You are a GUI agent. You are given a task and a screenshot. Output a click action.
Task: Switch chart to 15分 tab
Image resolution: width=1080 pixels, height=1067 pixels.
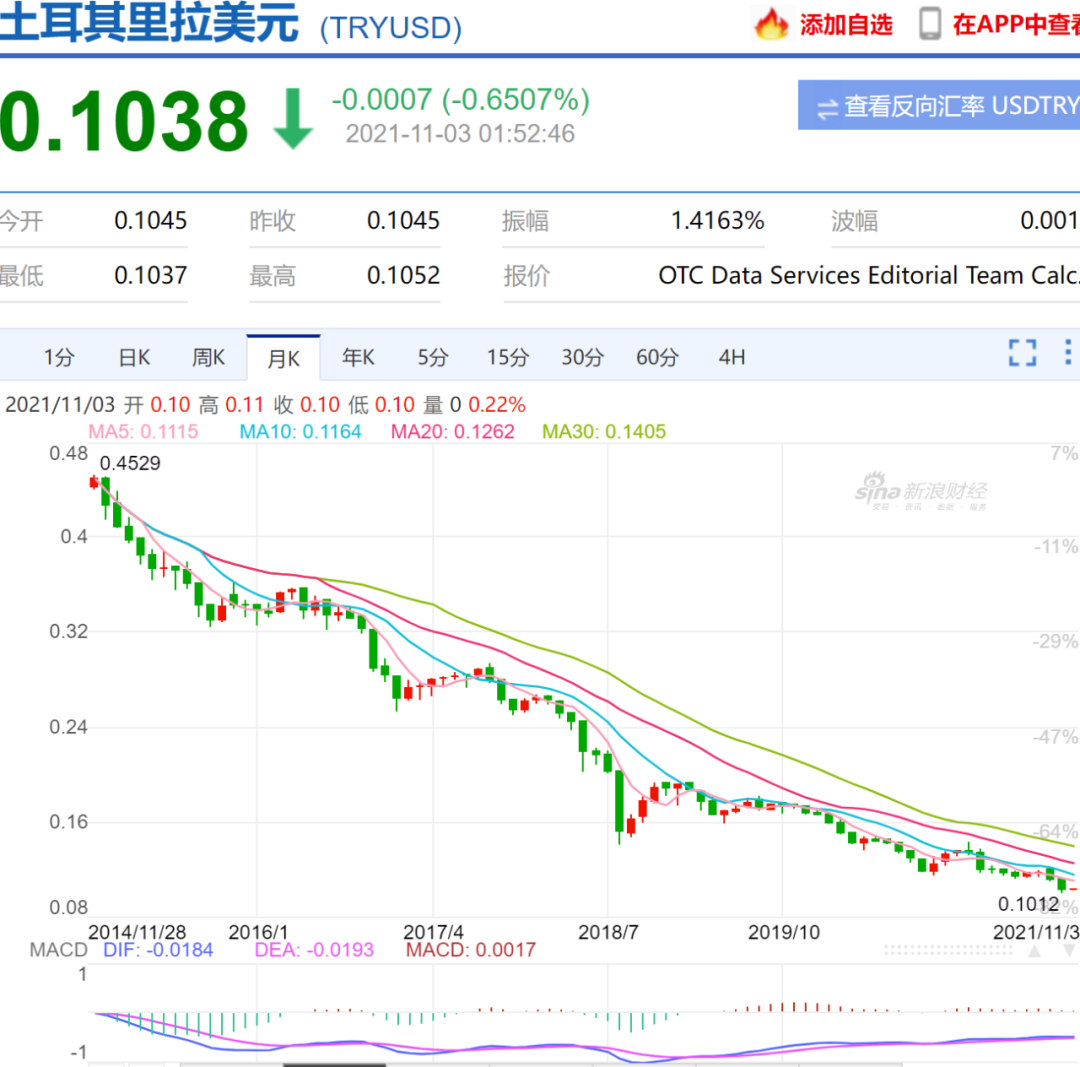pos(508,358)
